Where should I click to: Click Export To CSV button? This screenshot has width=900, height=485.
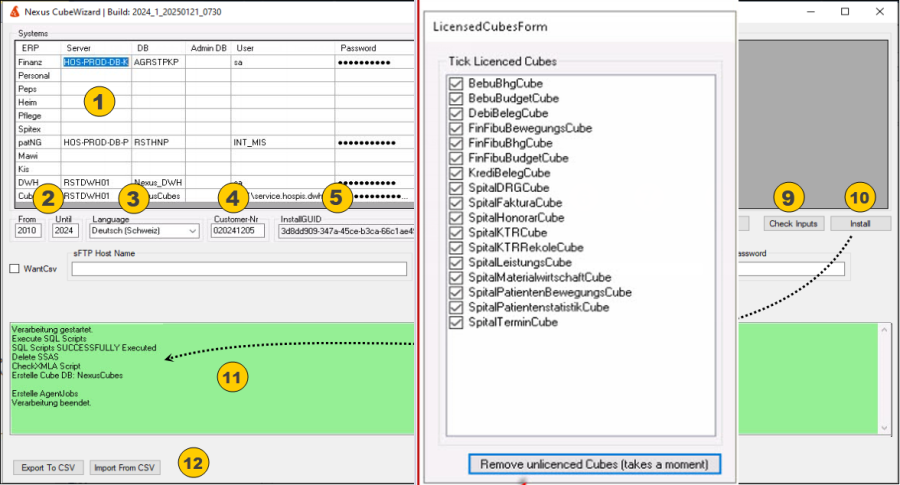click(x=46, y=468)
